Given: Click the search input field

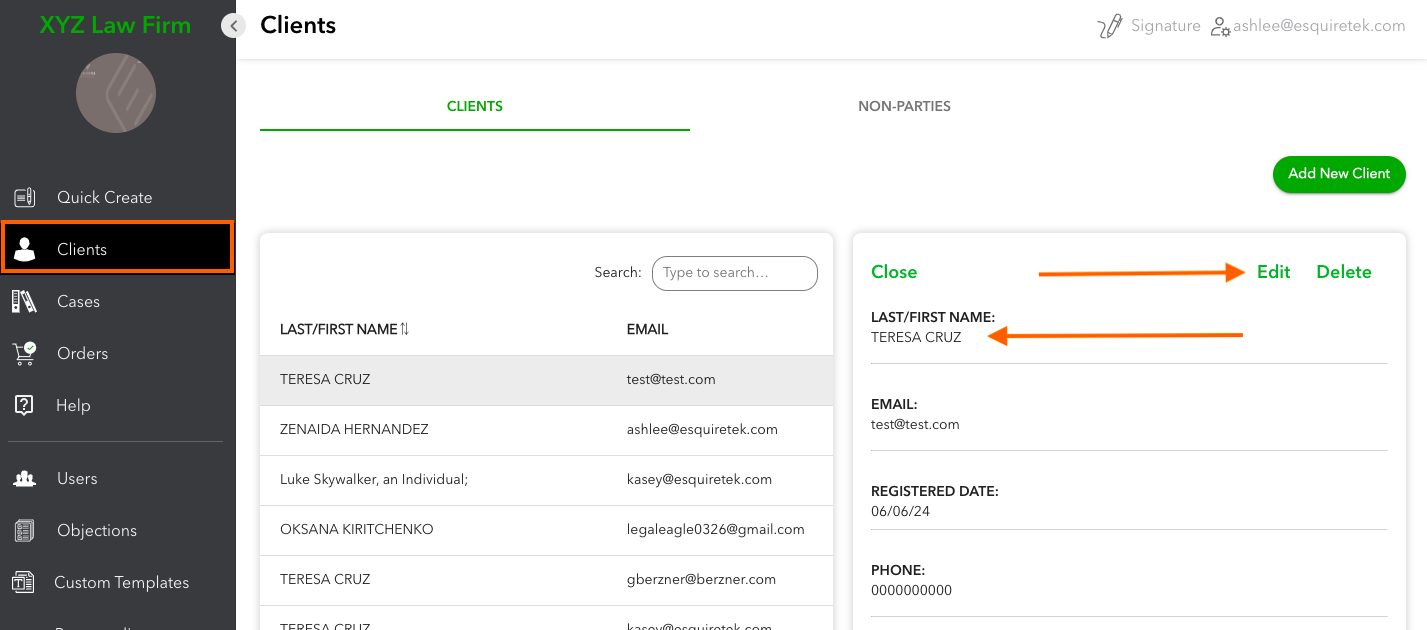Looking at the screenshot, I should pos(734,273).
